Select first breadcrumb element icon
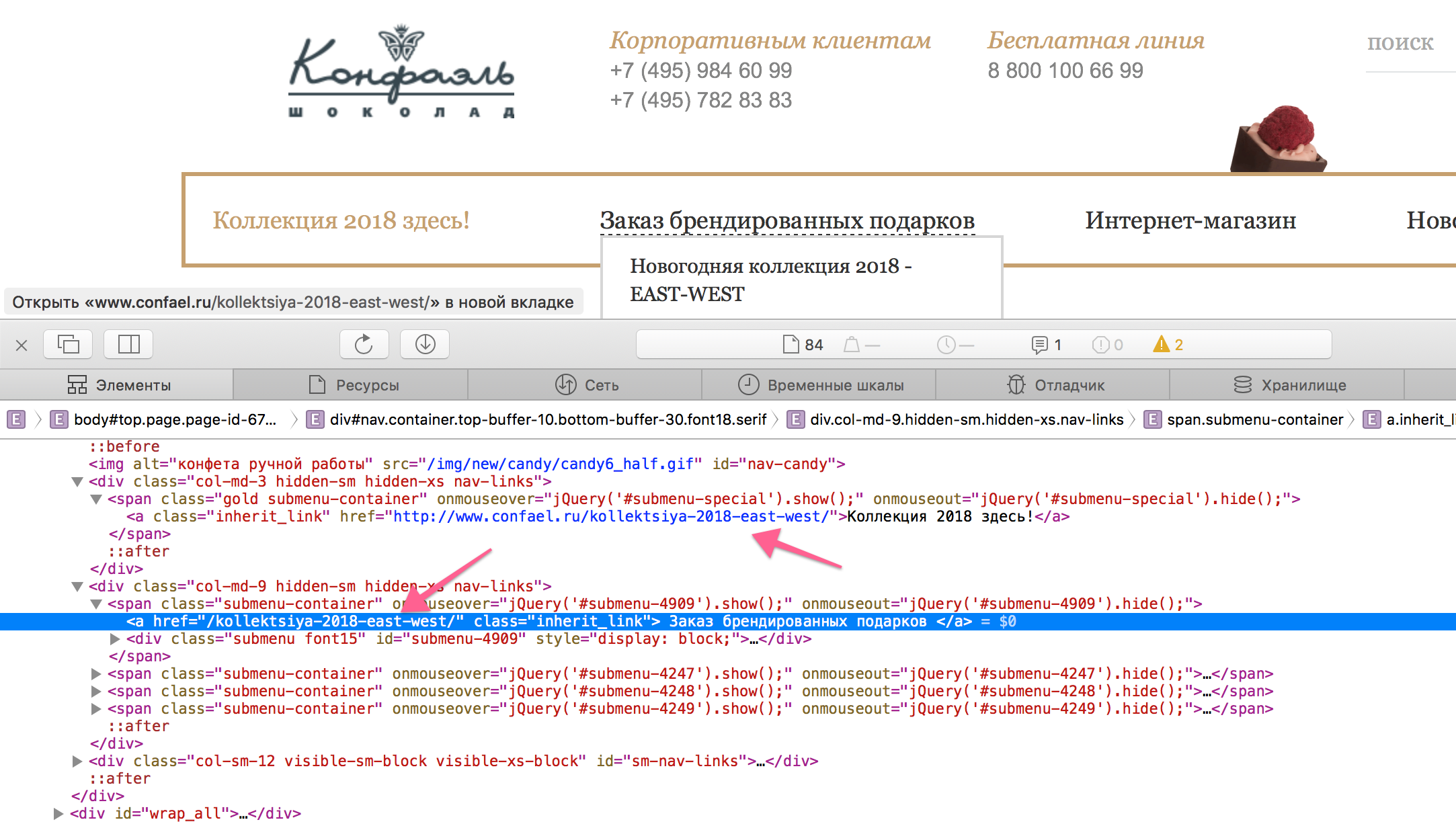This screenshot has height=824, width=1456. 16,420
